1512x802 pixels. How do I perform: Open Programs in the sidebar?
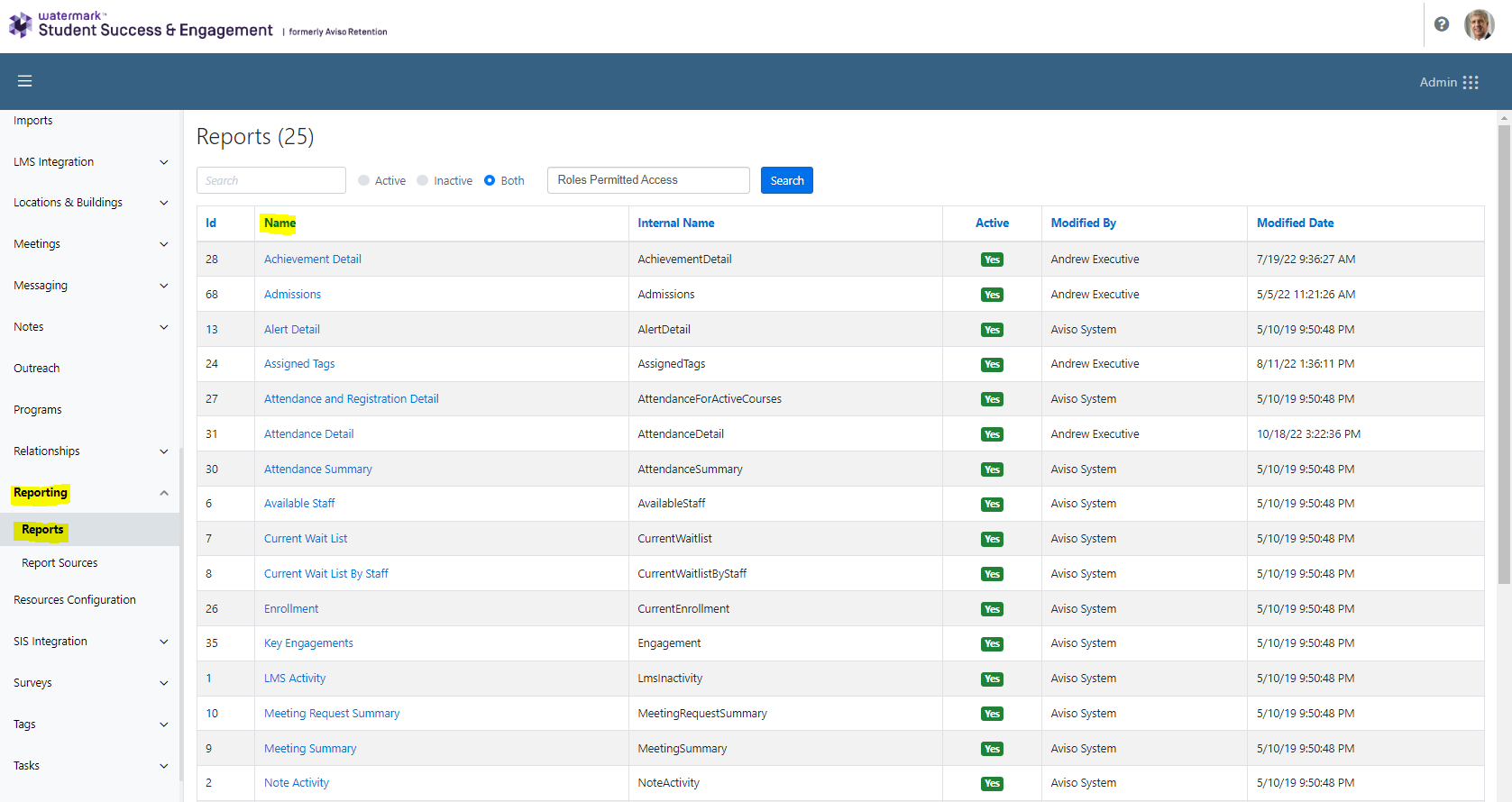(x=38, y=410)
